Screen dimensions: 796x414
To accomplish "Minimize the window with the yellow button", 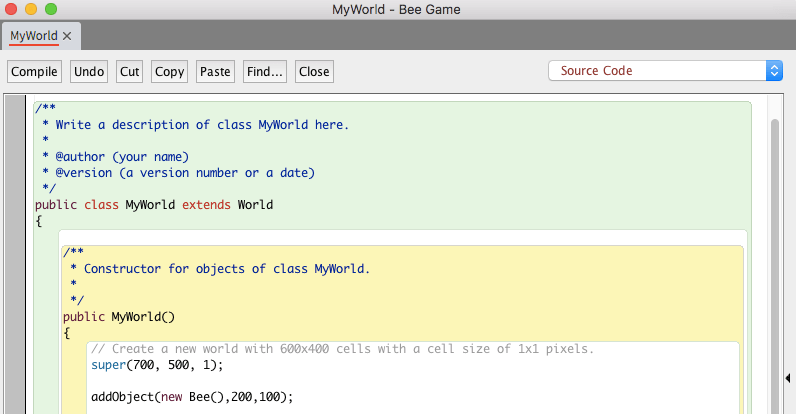I will (31, 9).
